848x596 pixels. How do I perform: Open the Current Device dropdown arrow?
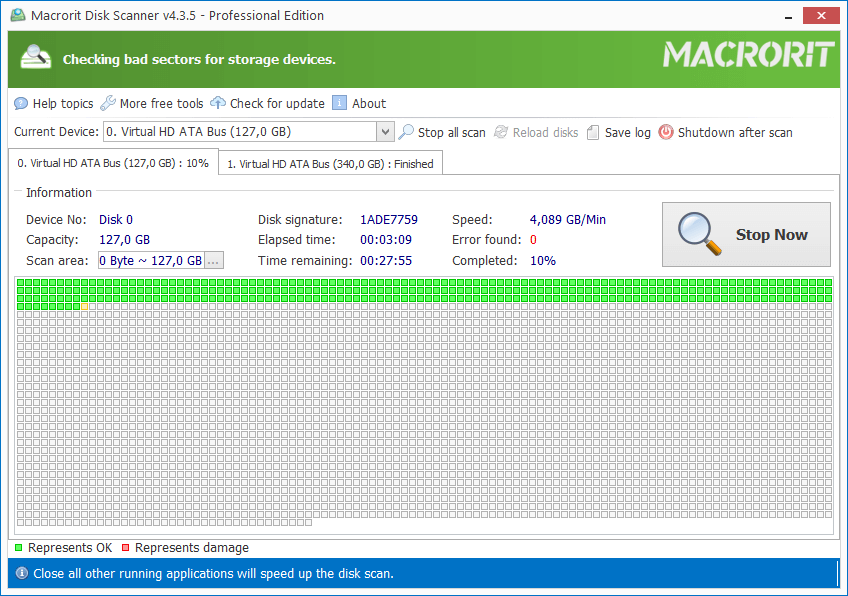[x=385, y=131]
